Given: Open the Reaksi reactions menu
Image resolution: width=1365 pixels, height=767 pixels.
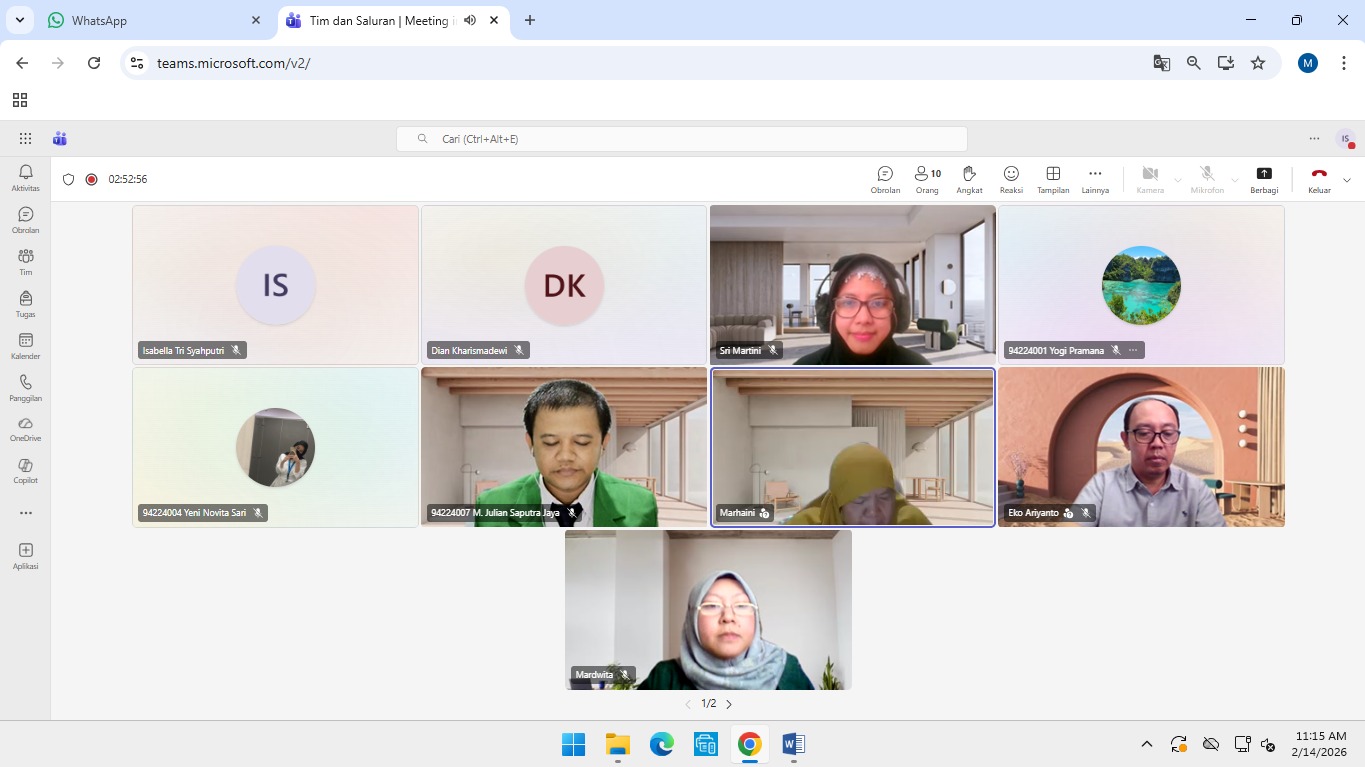Looking at the screenshot, I should tap(1011, 179).
